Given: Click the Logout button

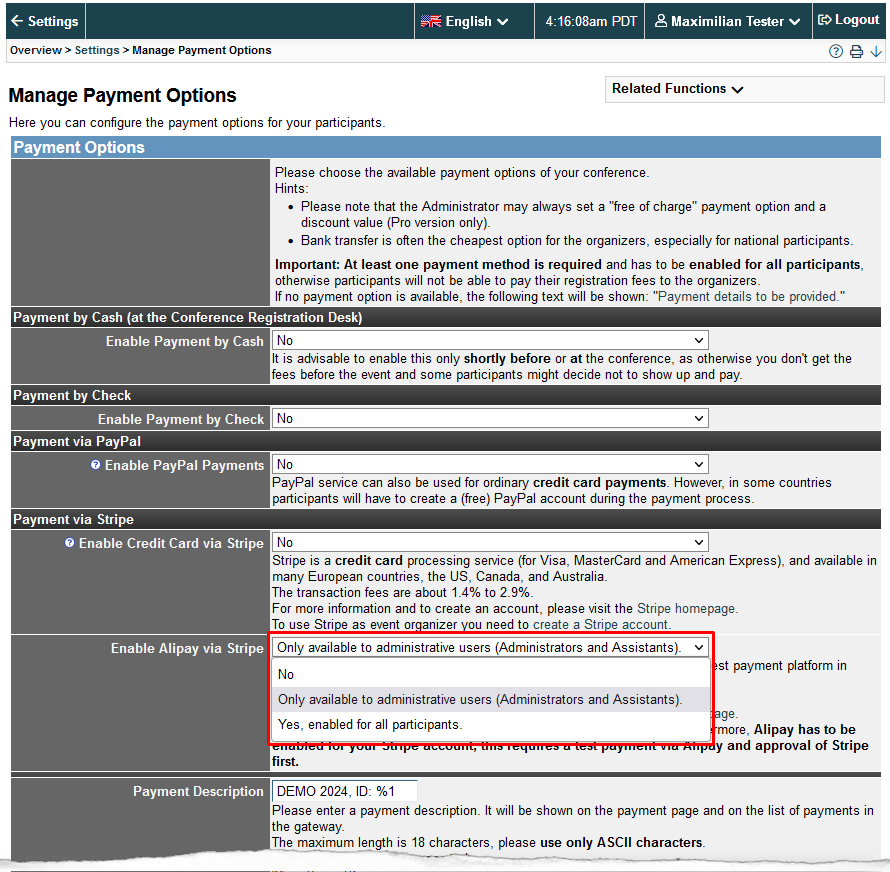Looking at the screenshot, I should [849, 20].
